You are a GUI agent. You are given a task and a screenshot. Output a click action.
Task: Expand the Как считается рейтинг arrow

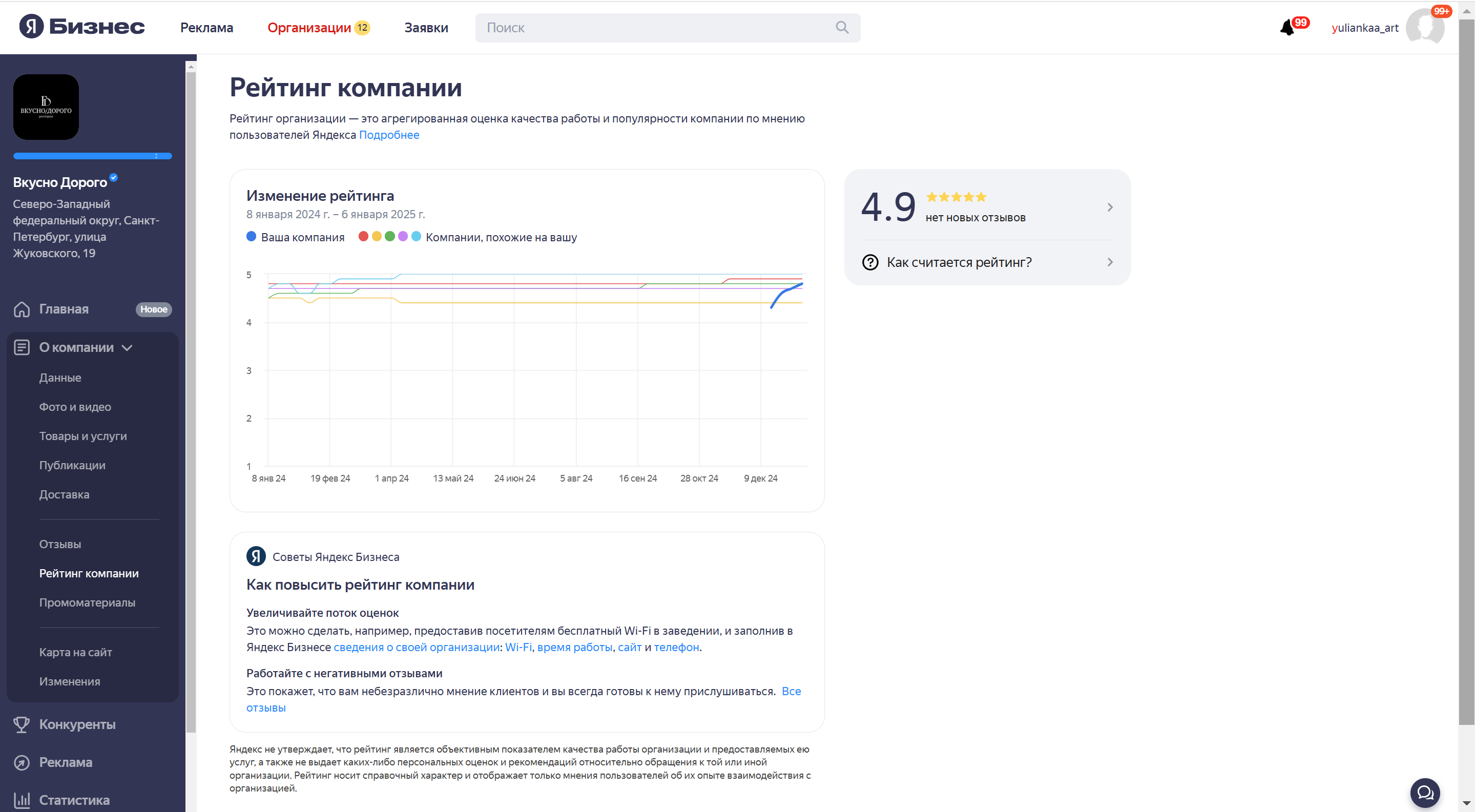tap(1110, 262)
